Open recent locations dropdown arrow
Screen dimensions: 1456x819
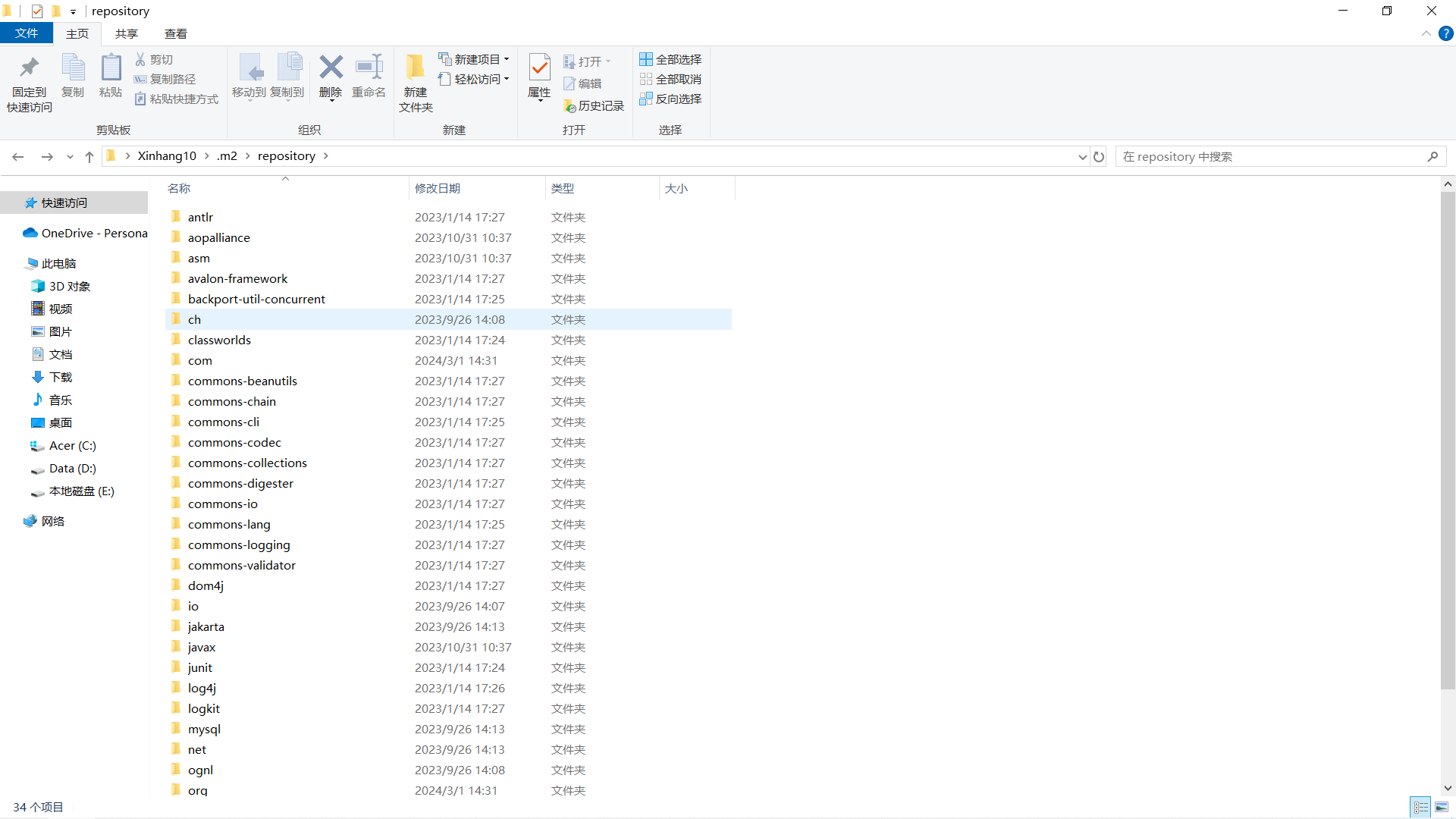70,157
